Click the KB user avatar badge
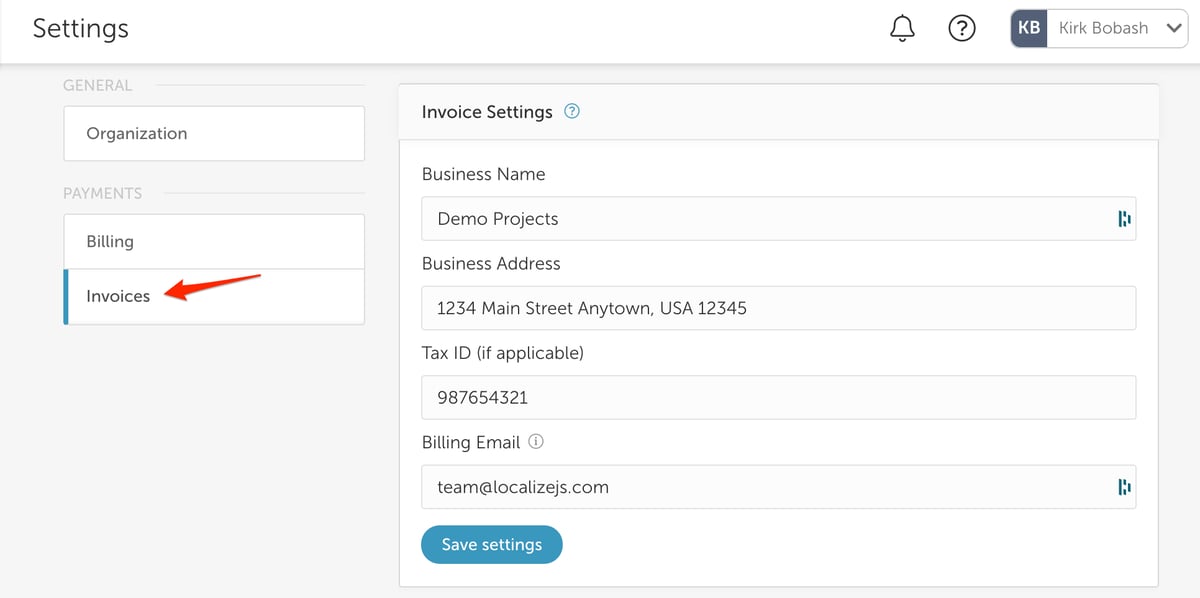The height and width of the screenshot is (598, 1200). tap(1029, 29)
